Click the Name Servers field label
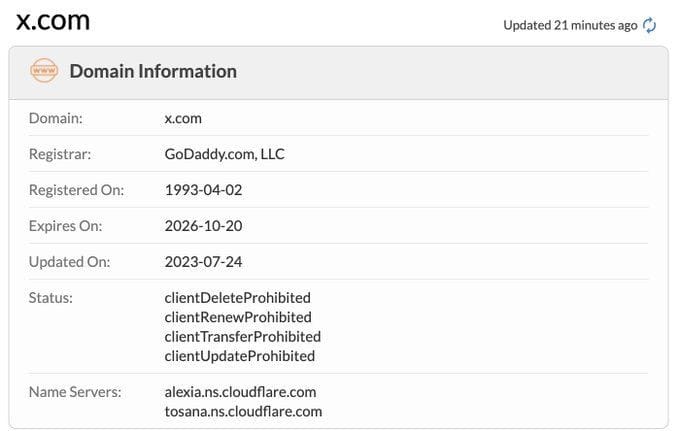The width and height of the screenshot is (680, 431). [x=75, y=391]
